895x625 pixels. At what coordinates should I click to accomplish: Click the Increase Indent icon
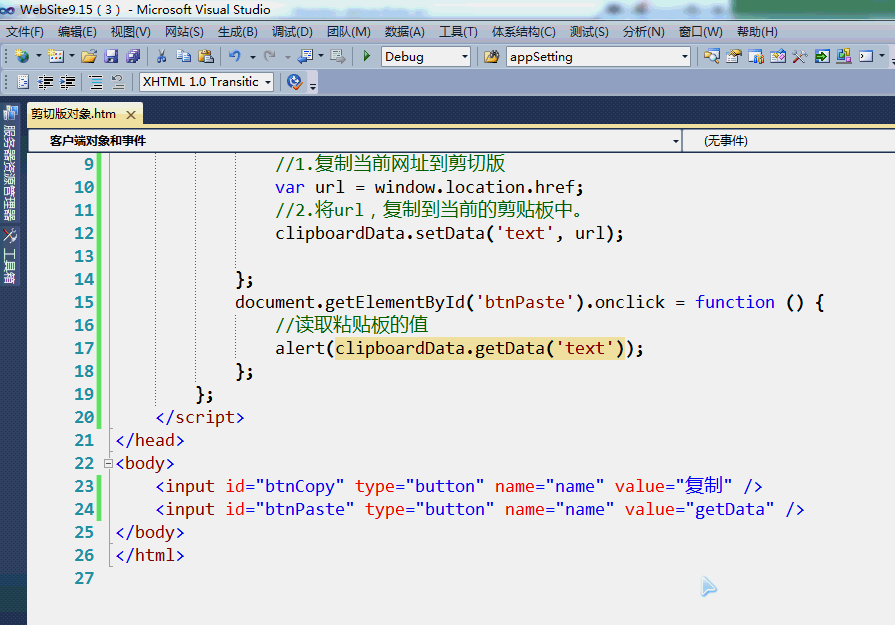[x=67, y=82]
